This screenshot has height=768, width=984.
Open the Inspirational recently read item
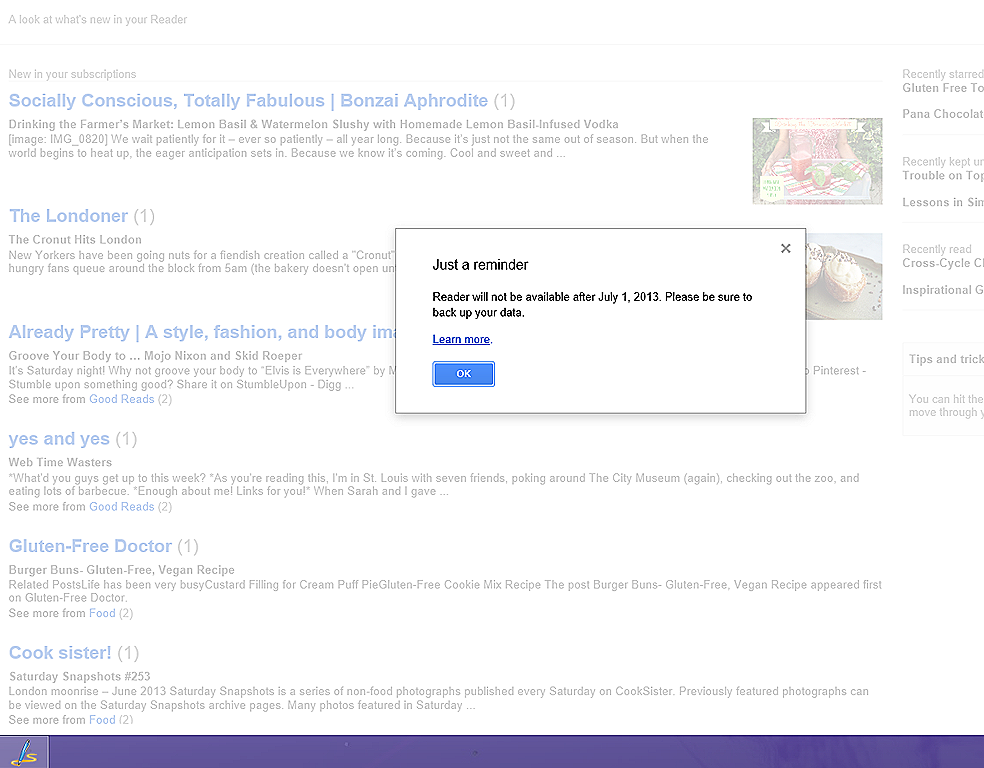[x=943, y=290]
